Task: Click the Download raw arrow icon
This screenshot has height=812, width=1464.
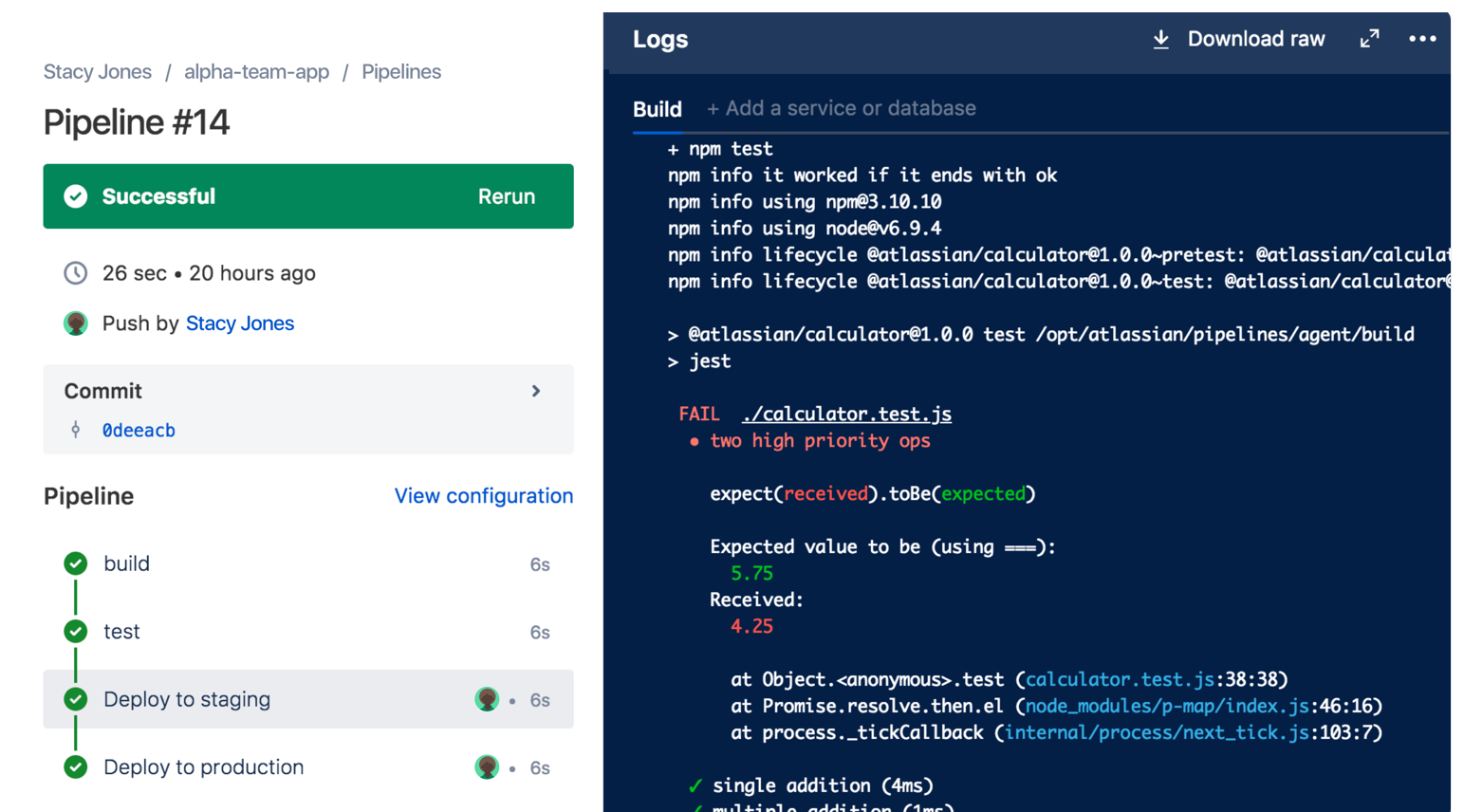Action: (1160, 39)
